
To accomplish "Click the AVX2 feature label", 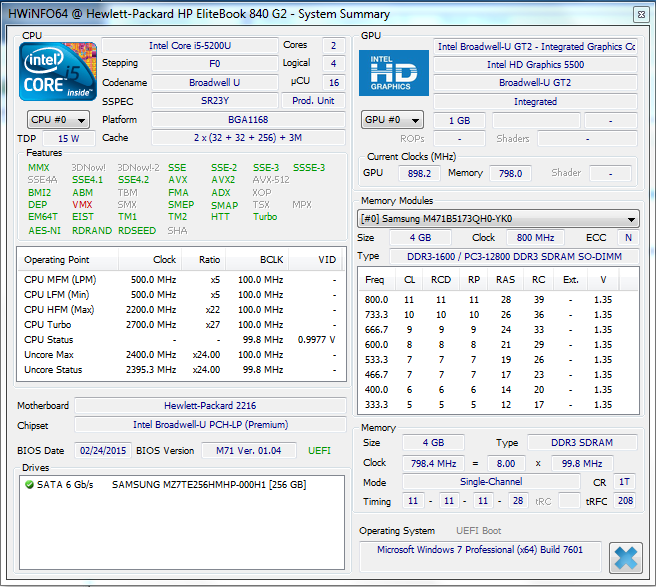I will tap(223, 180).
